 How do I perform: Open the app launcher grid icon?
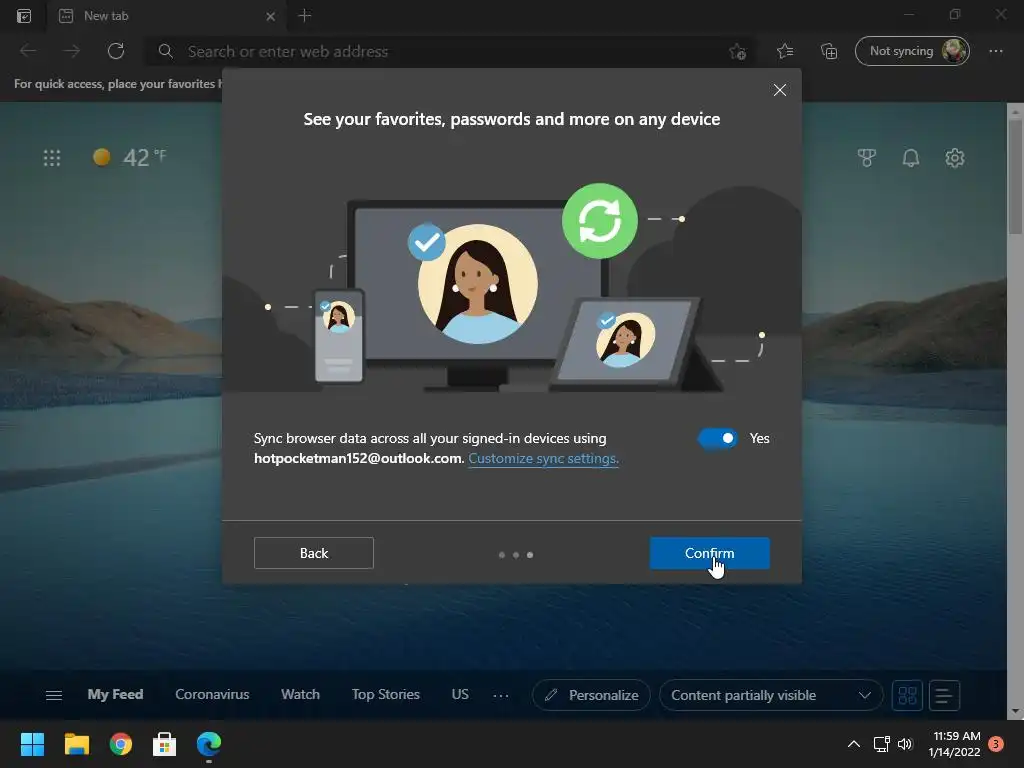52,157
